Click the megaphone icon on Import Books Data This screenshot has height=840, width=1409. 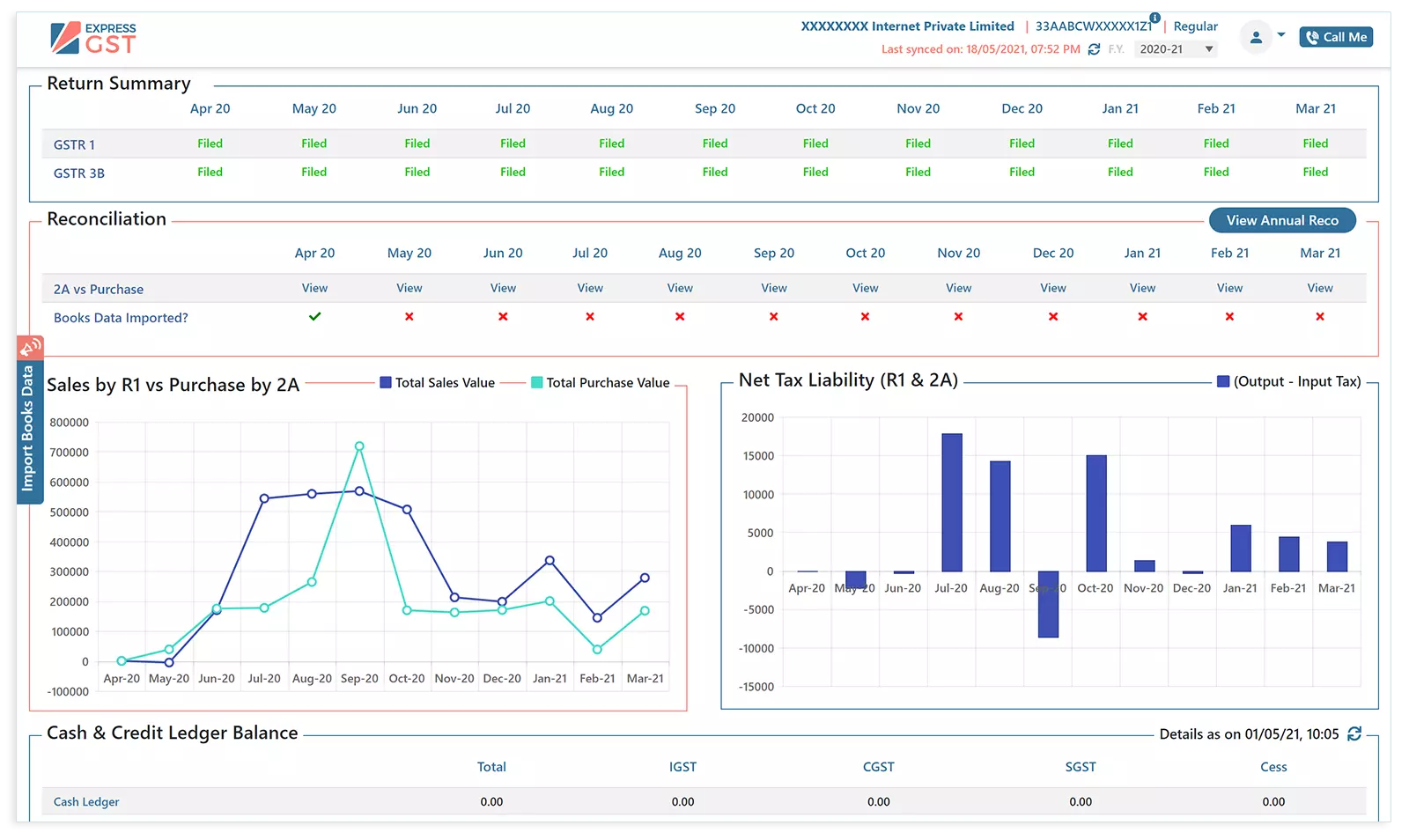[32, 346]
